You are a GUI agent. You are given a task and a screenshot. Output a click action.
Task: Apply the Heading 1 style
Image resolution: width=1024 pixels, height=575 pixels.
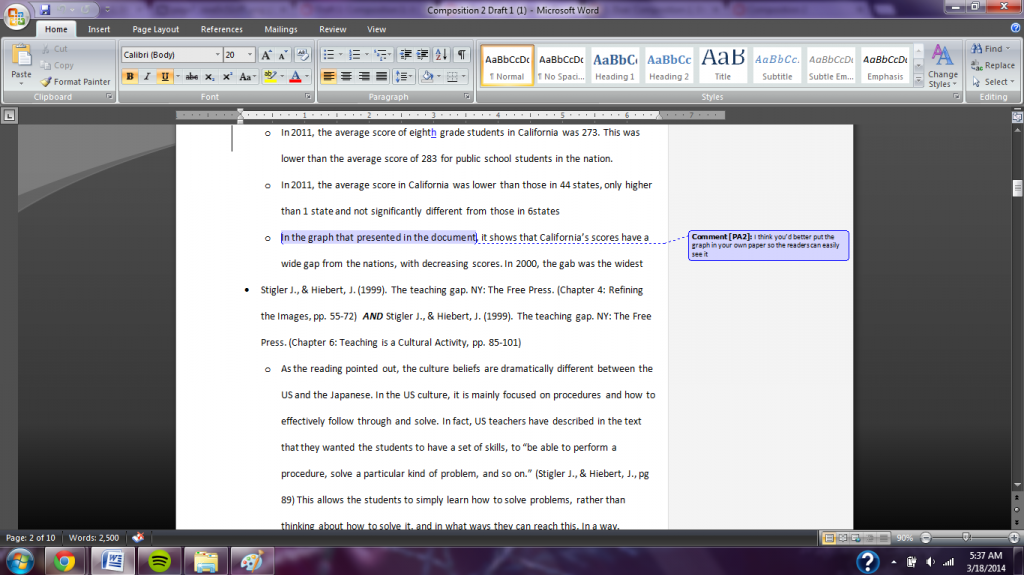pyautogui.click(x=615, y=66)
